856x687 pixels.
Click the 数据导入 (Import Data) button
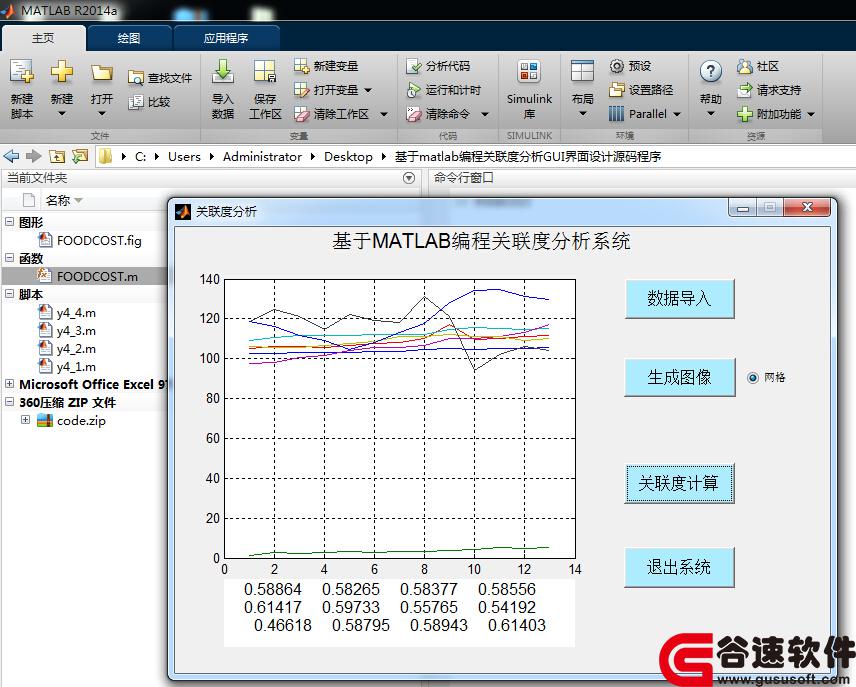coord(680,299)
